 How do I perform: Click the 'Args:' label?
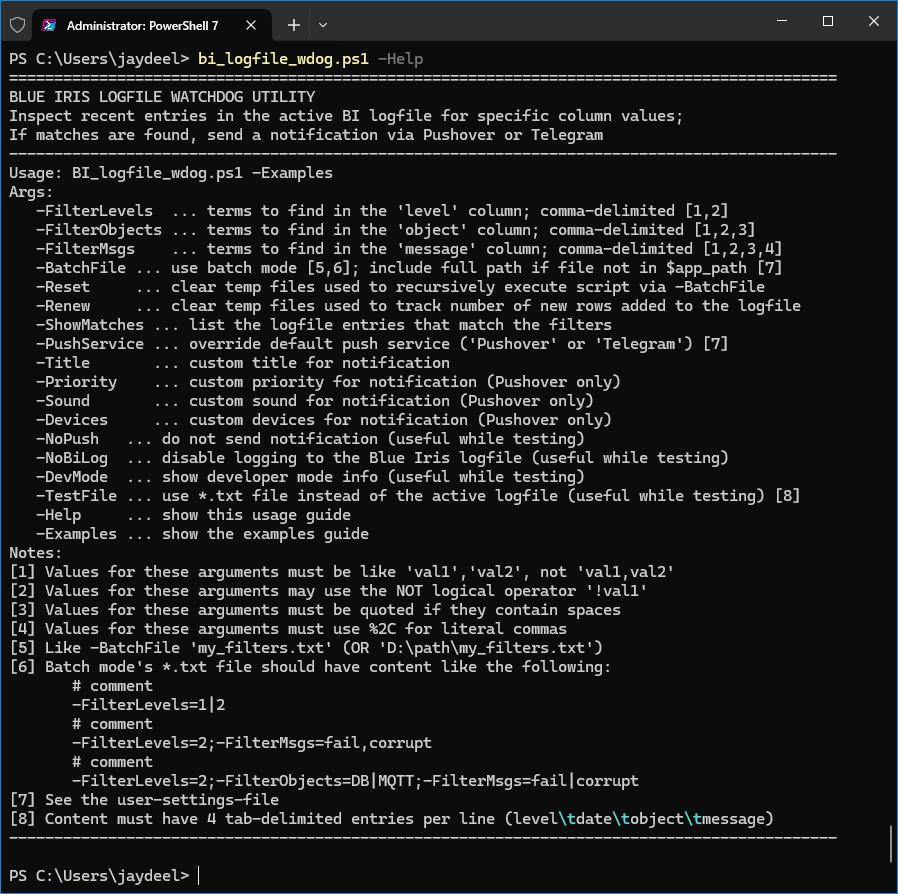[x=31, y=192]
